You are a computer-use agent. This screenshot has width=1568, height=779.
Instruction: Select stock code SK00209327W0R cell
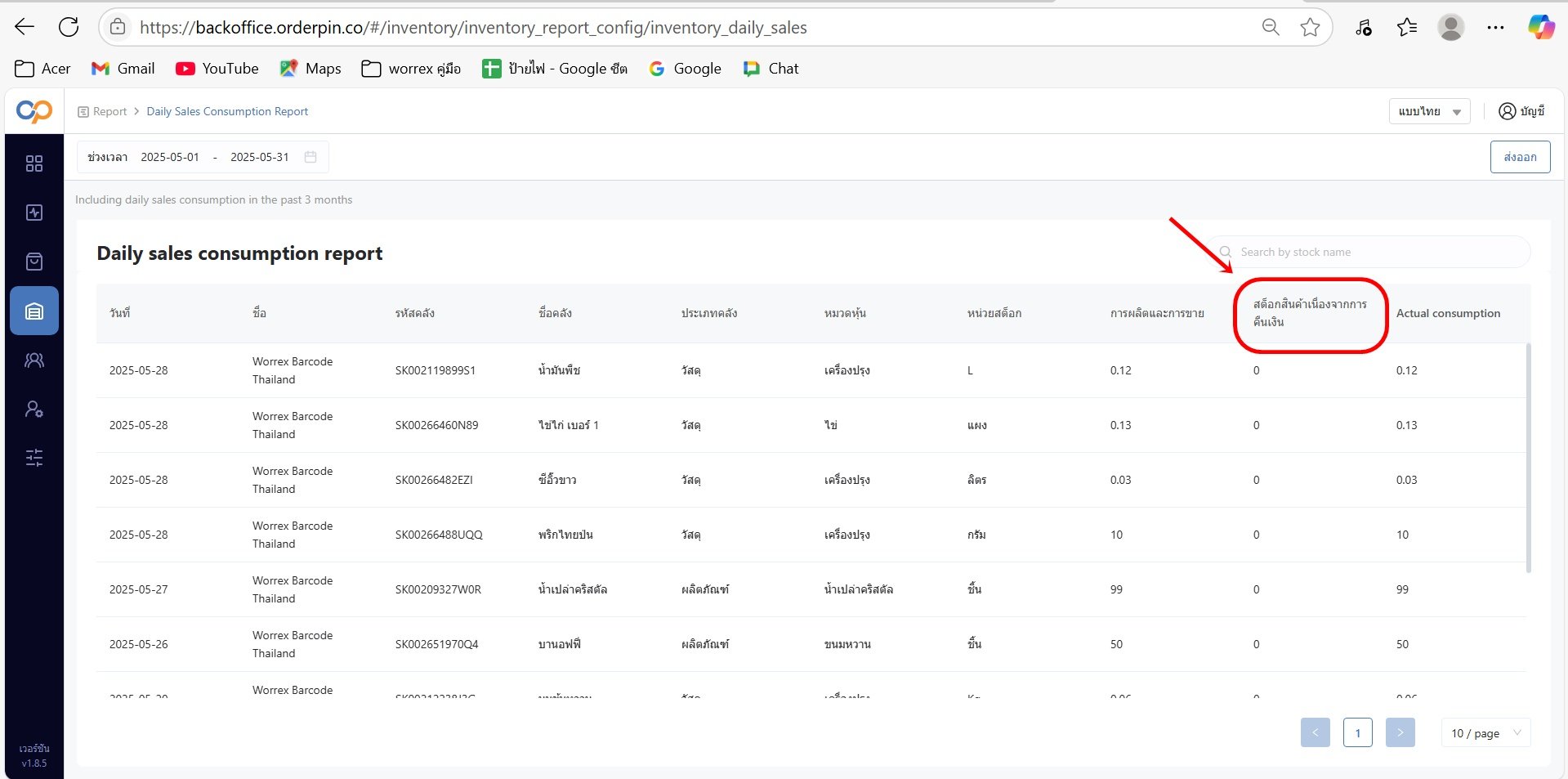(438, 589)
